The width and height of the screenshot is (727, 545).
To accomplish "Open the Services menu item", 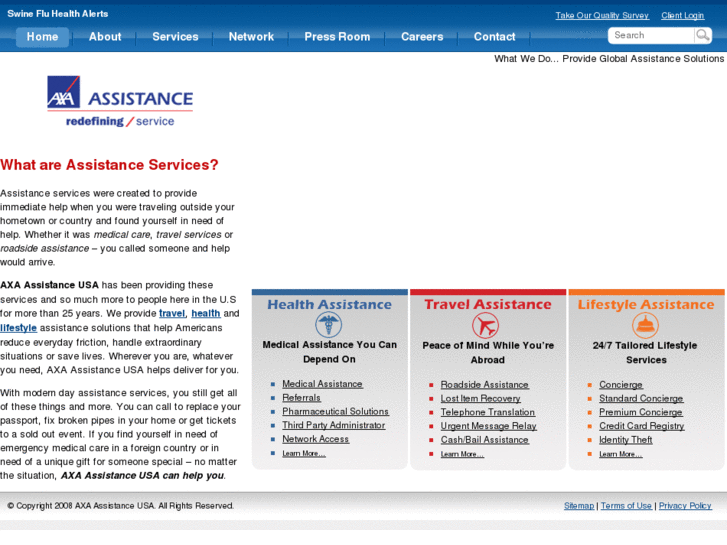I will 175,37.
